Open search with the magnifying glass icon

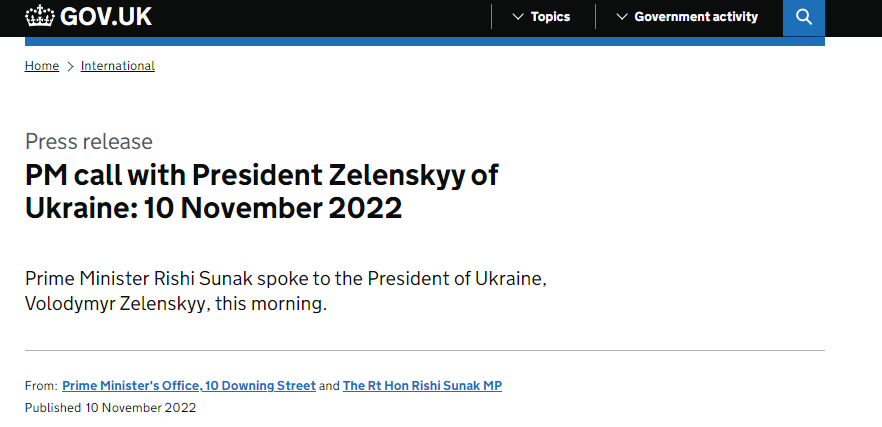(803, 17)
